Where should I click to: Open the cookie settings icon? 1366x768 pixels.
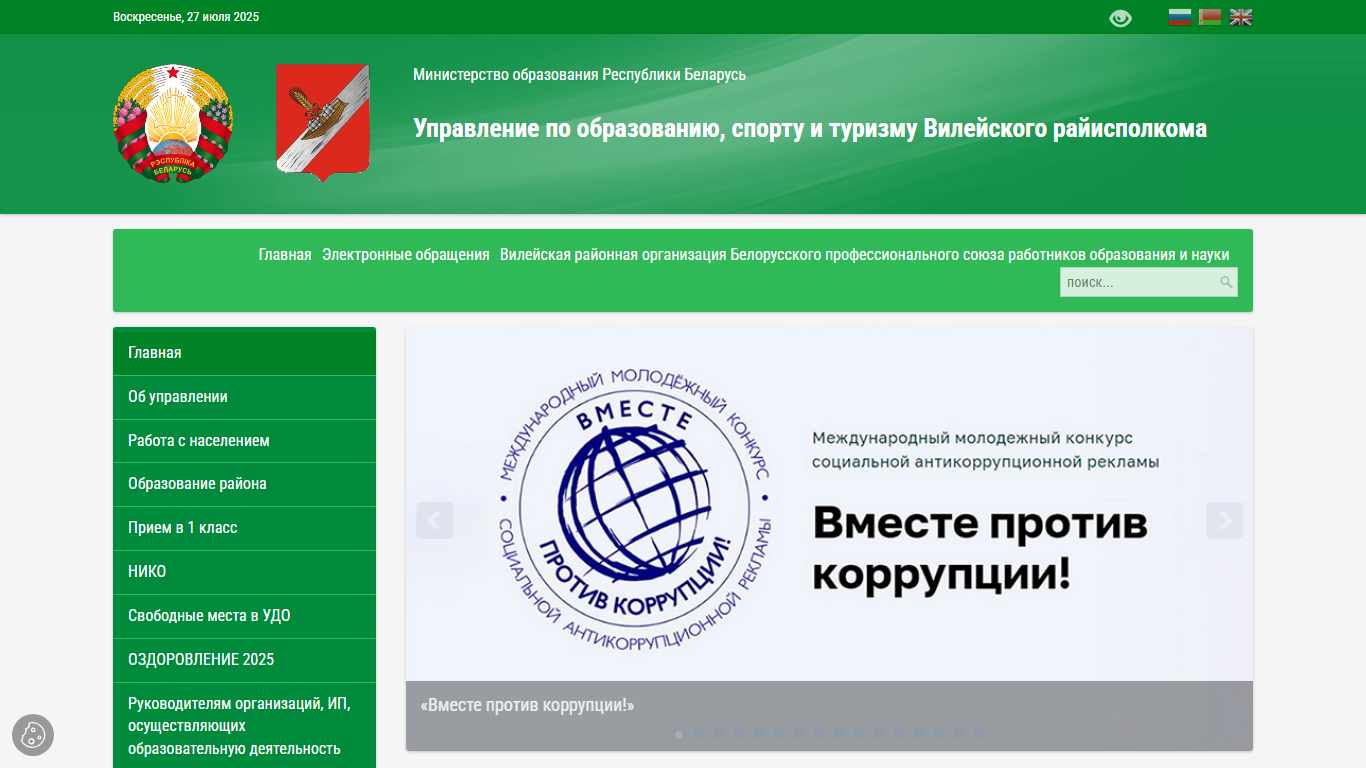click(33, 735)
